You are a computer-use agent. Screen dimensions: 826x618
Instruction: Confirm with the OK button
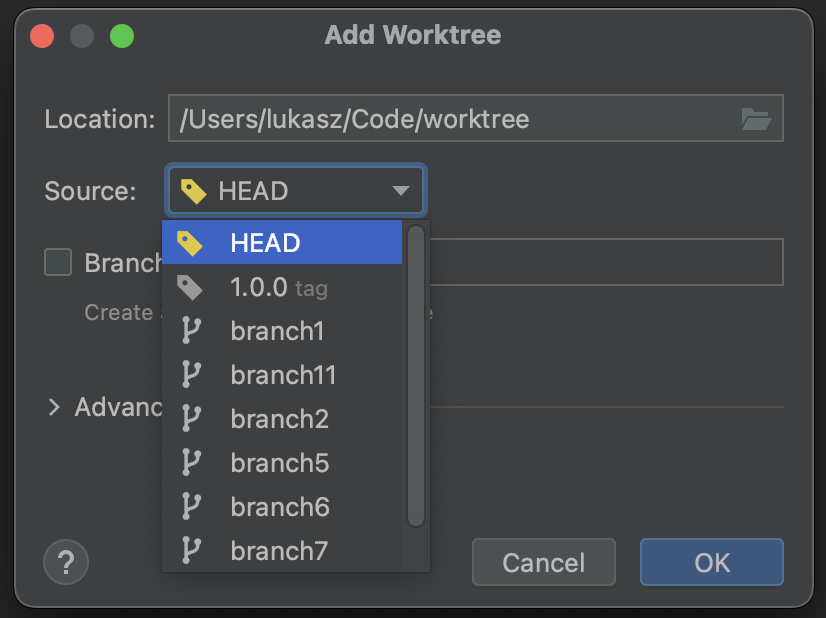coord(711,562)
